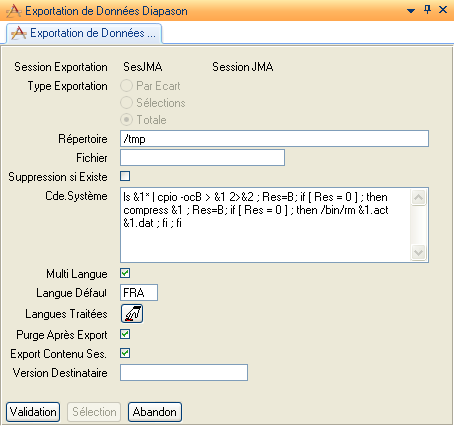454x426 pixels.
Task: Disable Purge Après Export checkbox
Action: pyautogui.click(x=125, y=334)
